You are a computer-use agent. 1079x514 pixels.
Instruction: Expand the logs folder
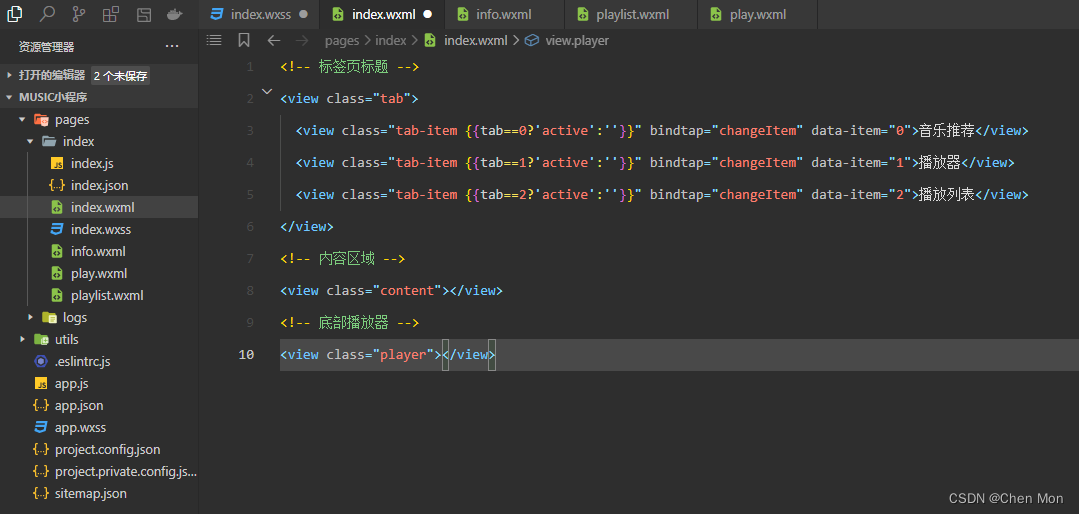click(x=30, y=317)
